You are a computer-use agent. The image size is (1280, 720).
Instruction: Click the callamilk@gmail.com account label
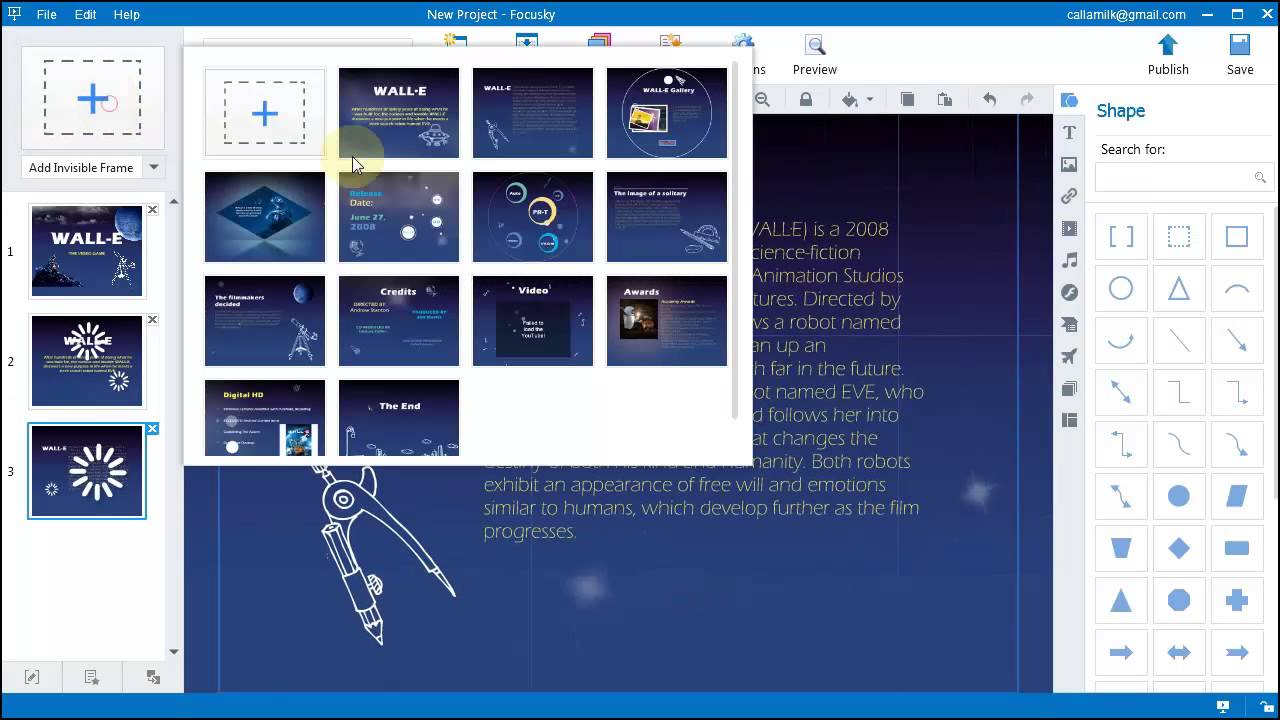coord(1125,14)
